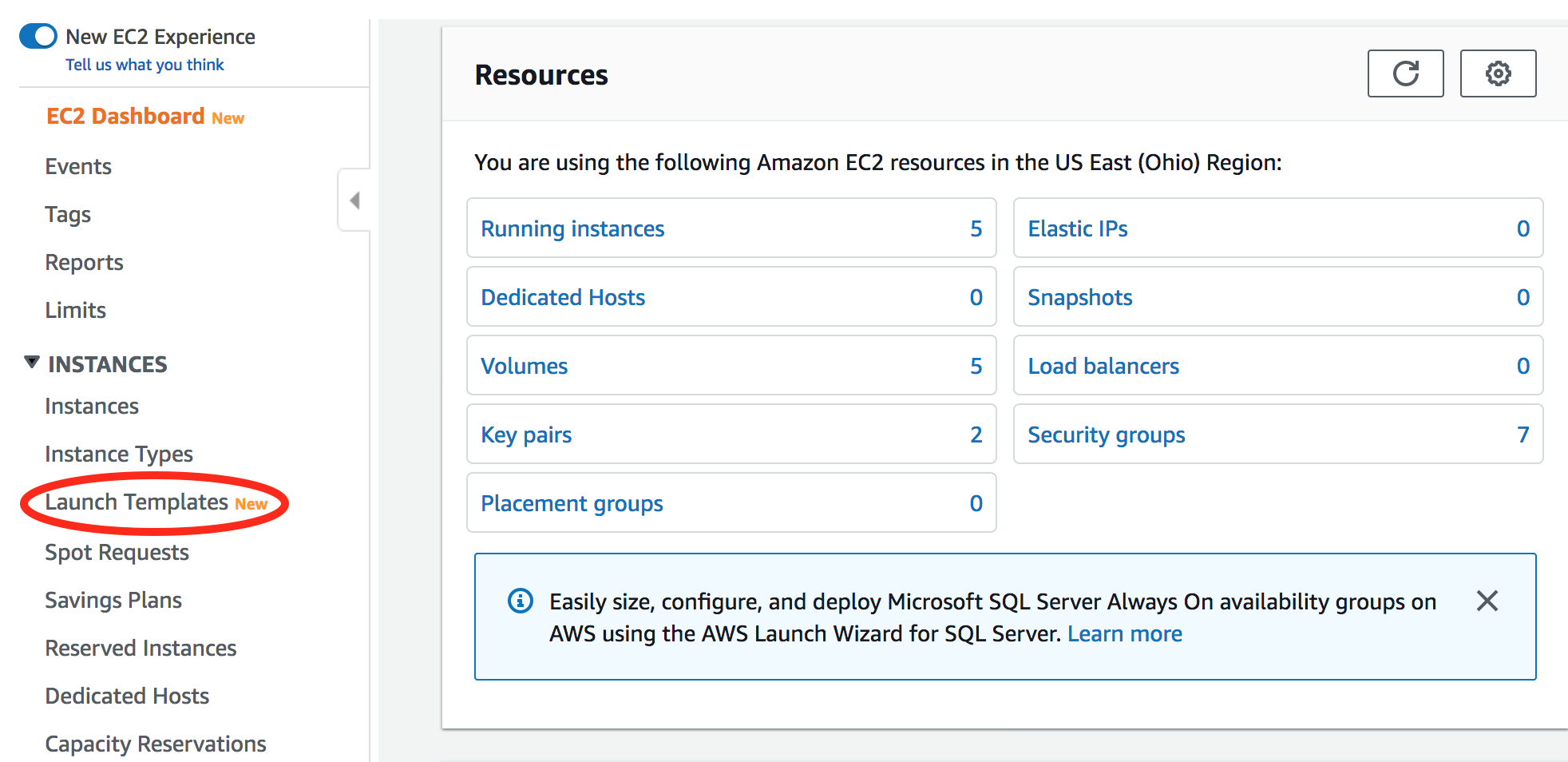Dismiss the SQL Server info banner

click(1487, 601)
